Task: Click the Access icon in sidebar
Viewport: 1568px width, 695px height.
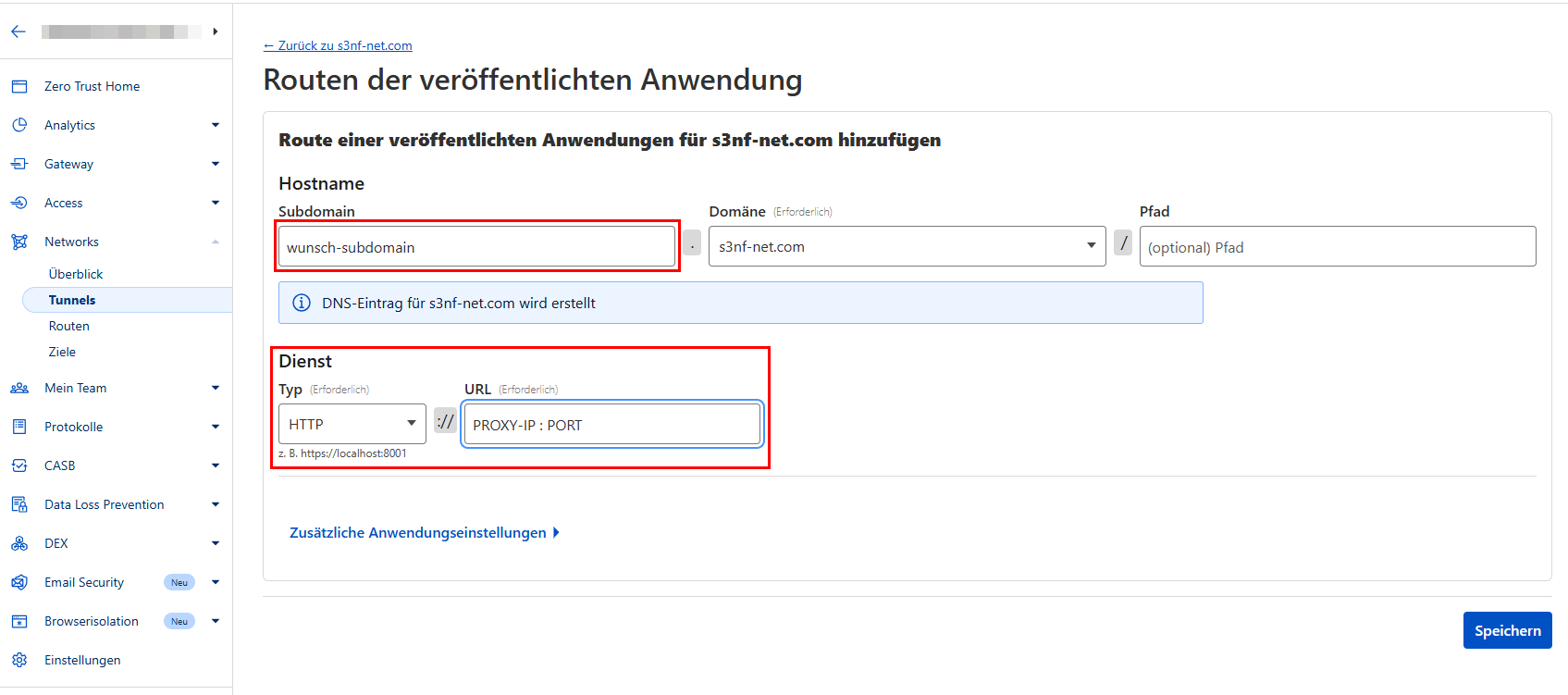Action: [19, 203]
